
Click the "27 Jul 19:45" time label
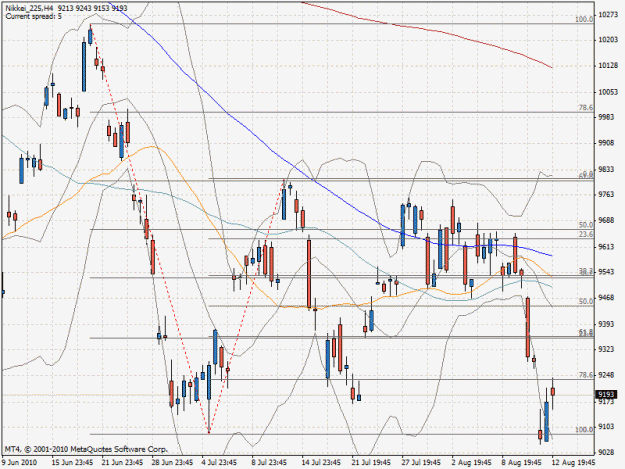click(421, 462)
